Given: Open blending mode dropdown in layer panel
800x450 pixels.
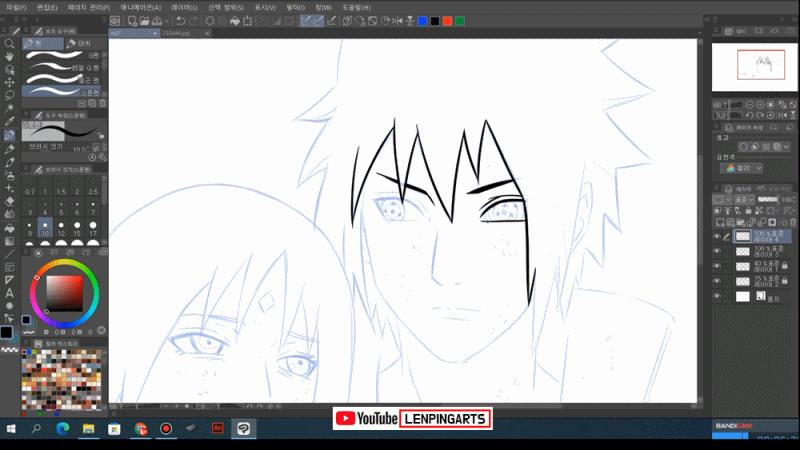Looking at the screenshot, I should click(743, 199).
